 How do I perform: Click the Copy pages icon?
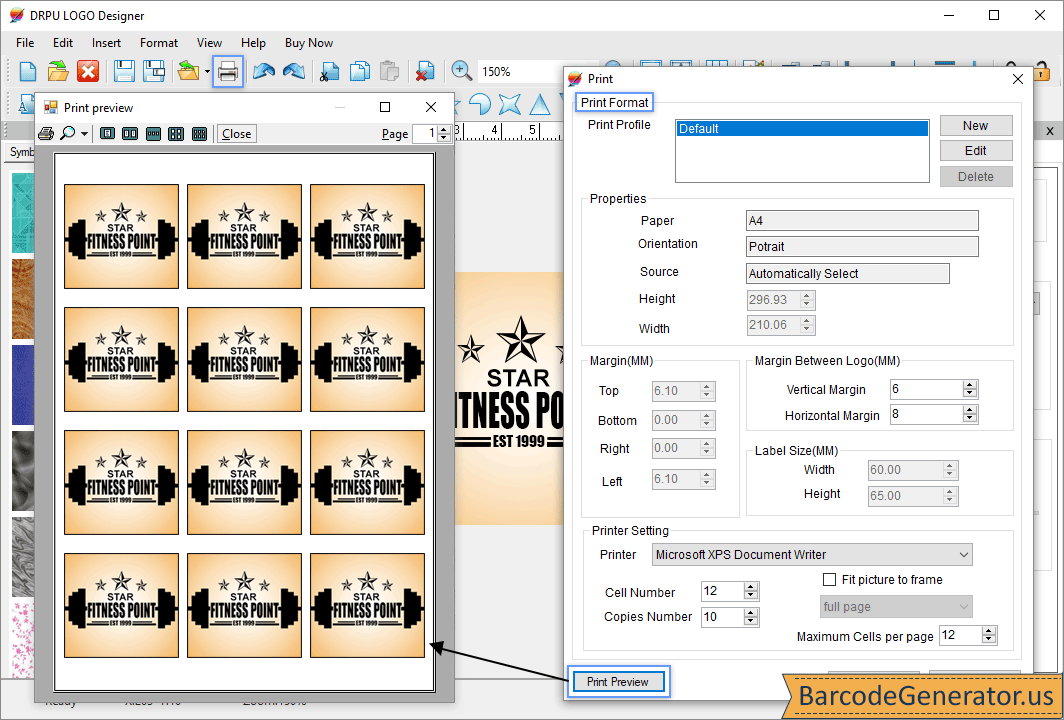point(360,71)
